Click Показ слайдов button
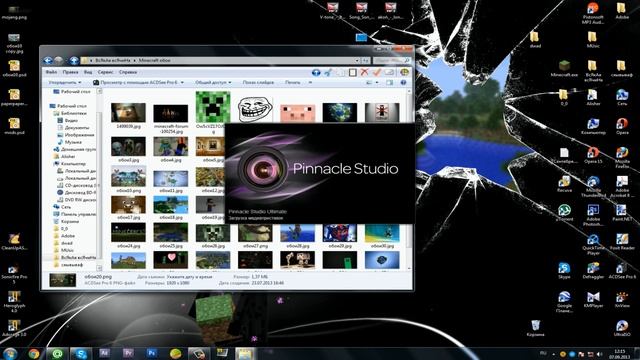Screen dimensions: 640x360 click(x=258, y=82)
